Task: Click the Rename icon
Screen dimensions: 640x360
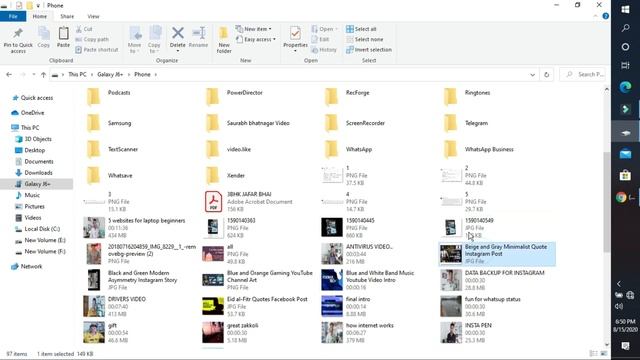Action: (x=199, y=33)
